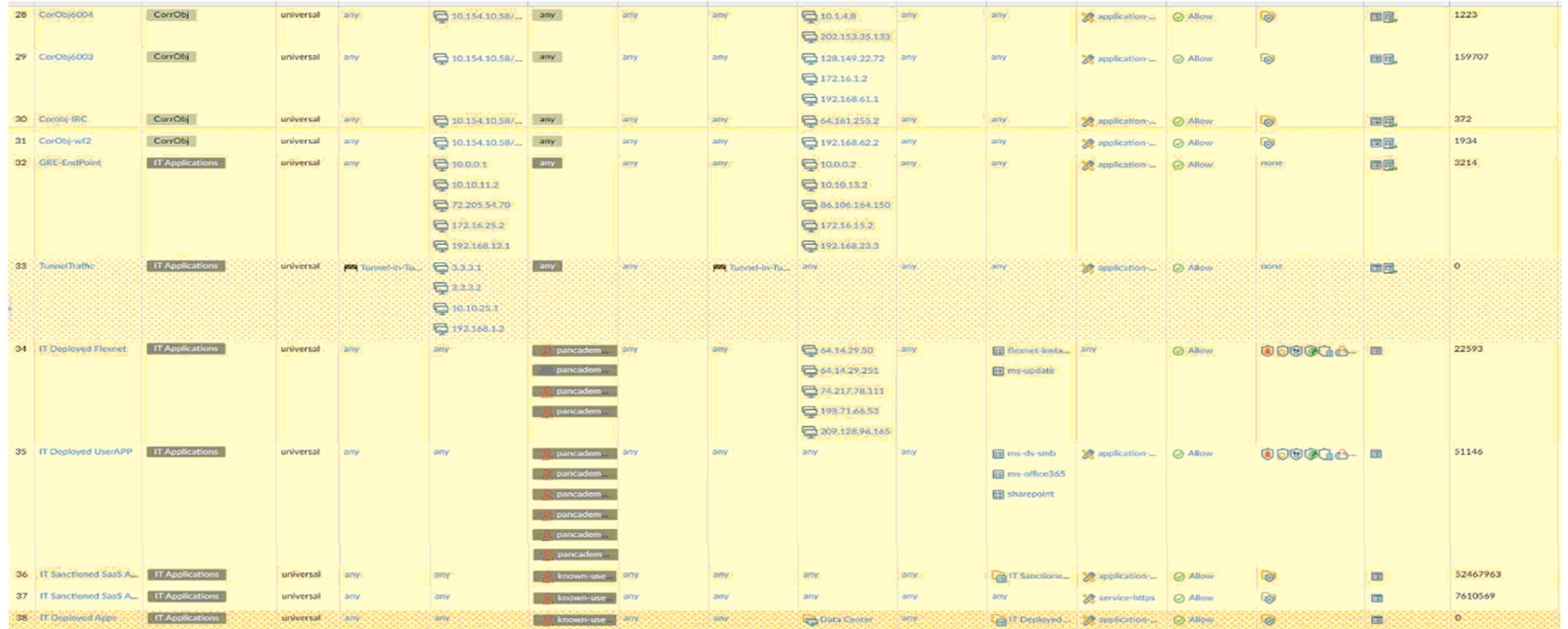This screenshot has height=629, width=1568.
Task: Click the CorObj6003 rule name
Action: (x=65, y=57)
